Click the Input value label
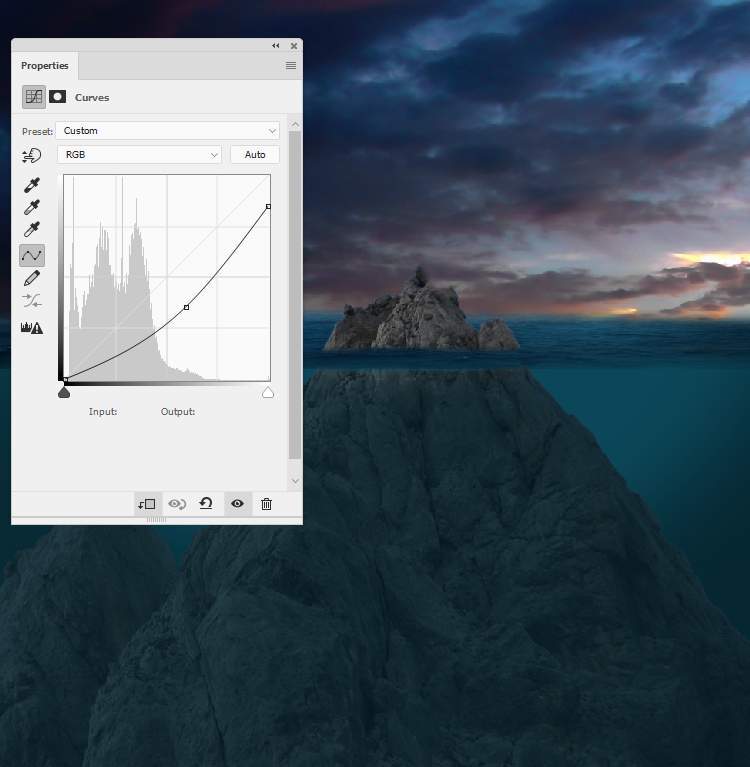This screenshot has height=767, width=750. click(x=103, y=412)
